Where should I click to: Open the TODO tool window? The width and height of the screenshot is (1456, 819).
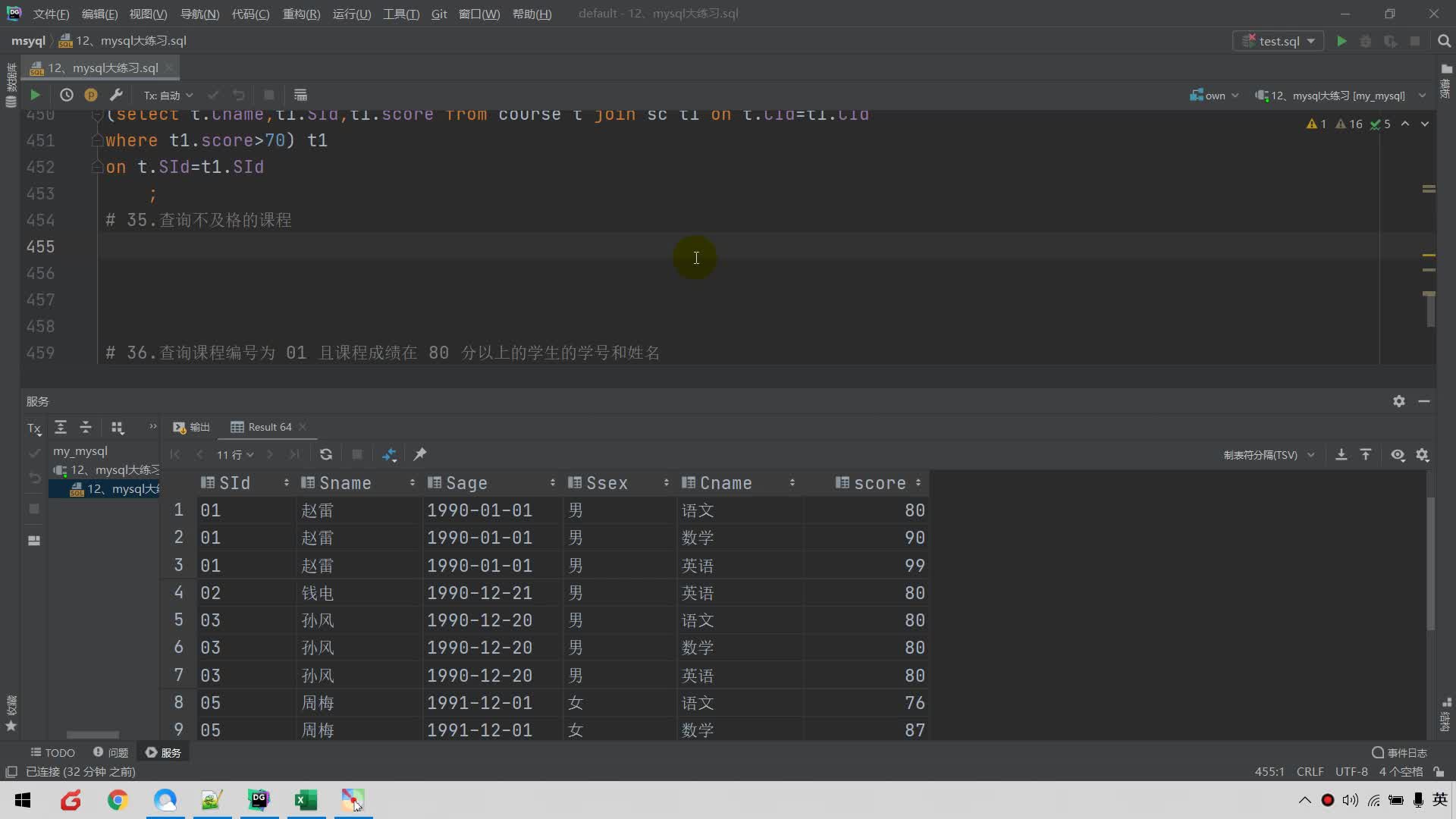pos(52,752)
